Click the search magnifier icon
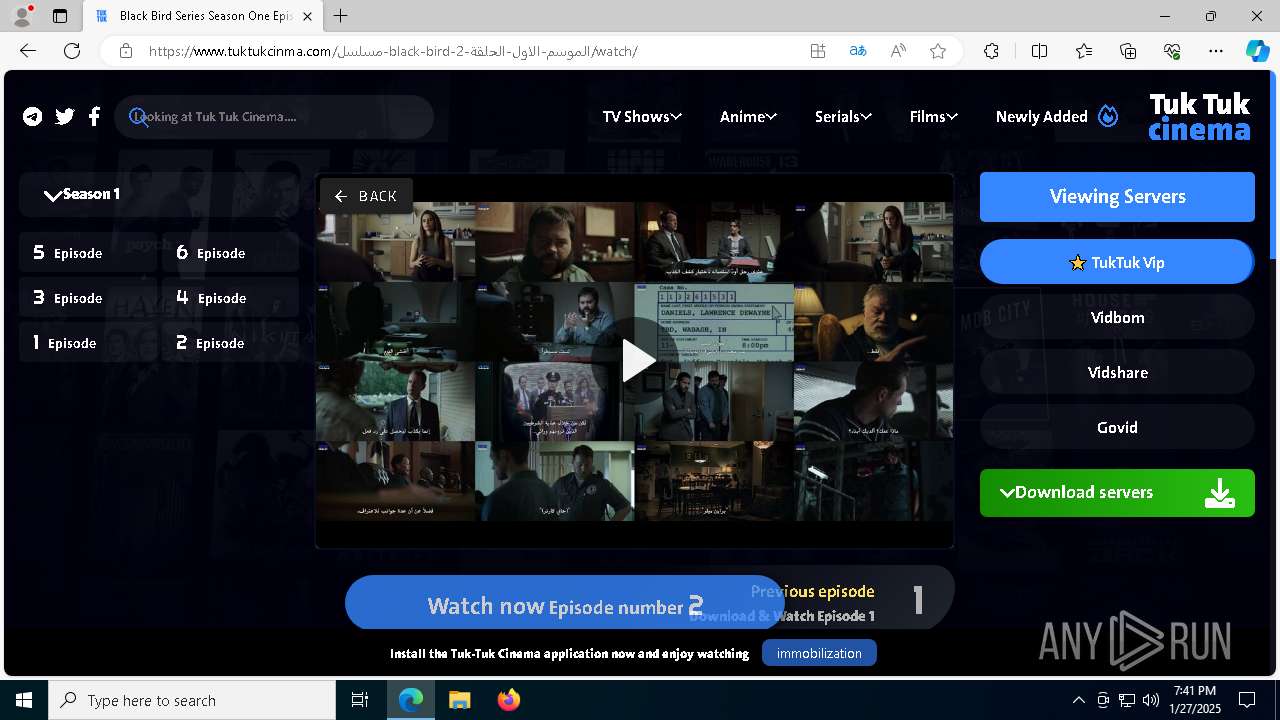This screenshot has width=1280, height=720. point(138,117)
